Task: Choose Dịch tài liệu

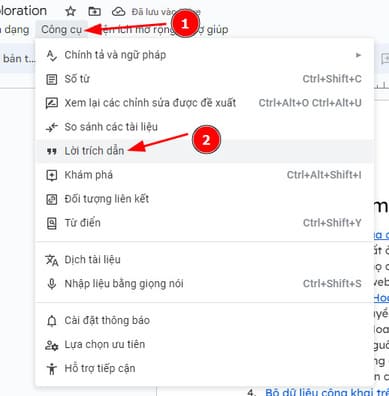Action: click(x=204, y=260)
